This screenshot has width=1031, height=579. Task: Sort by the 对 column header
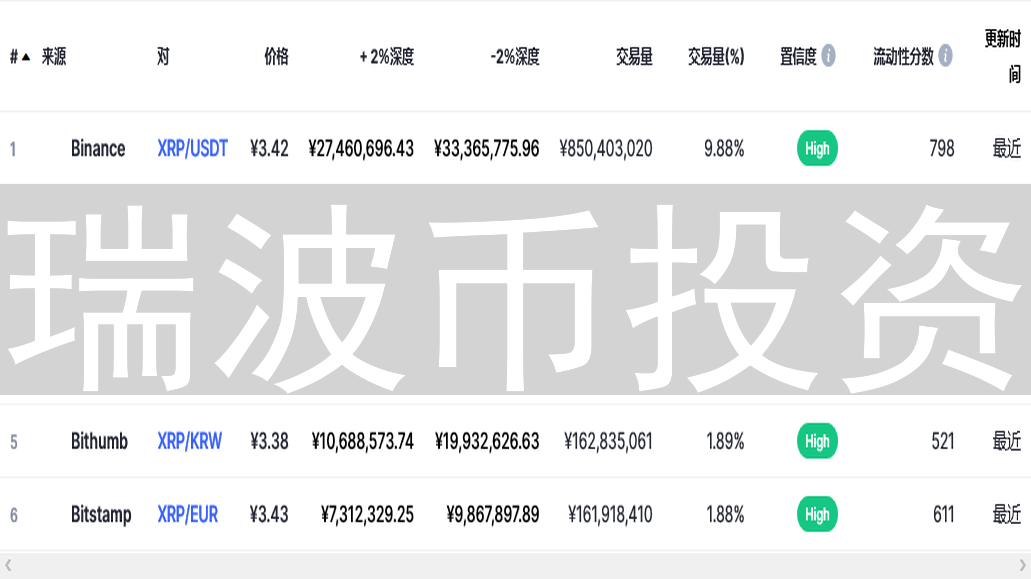click(x=163, y=57)
